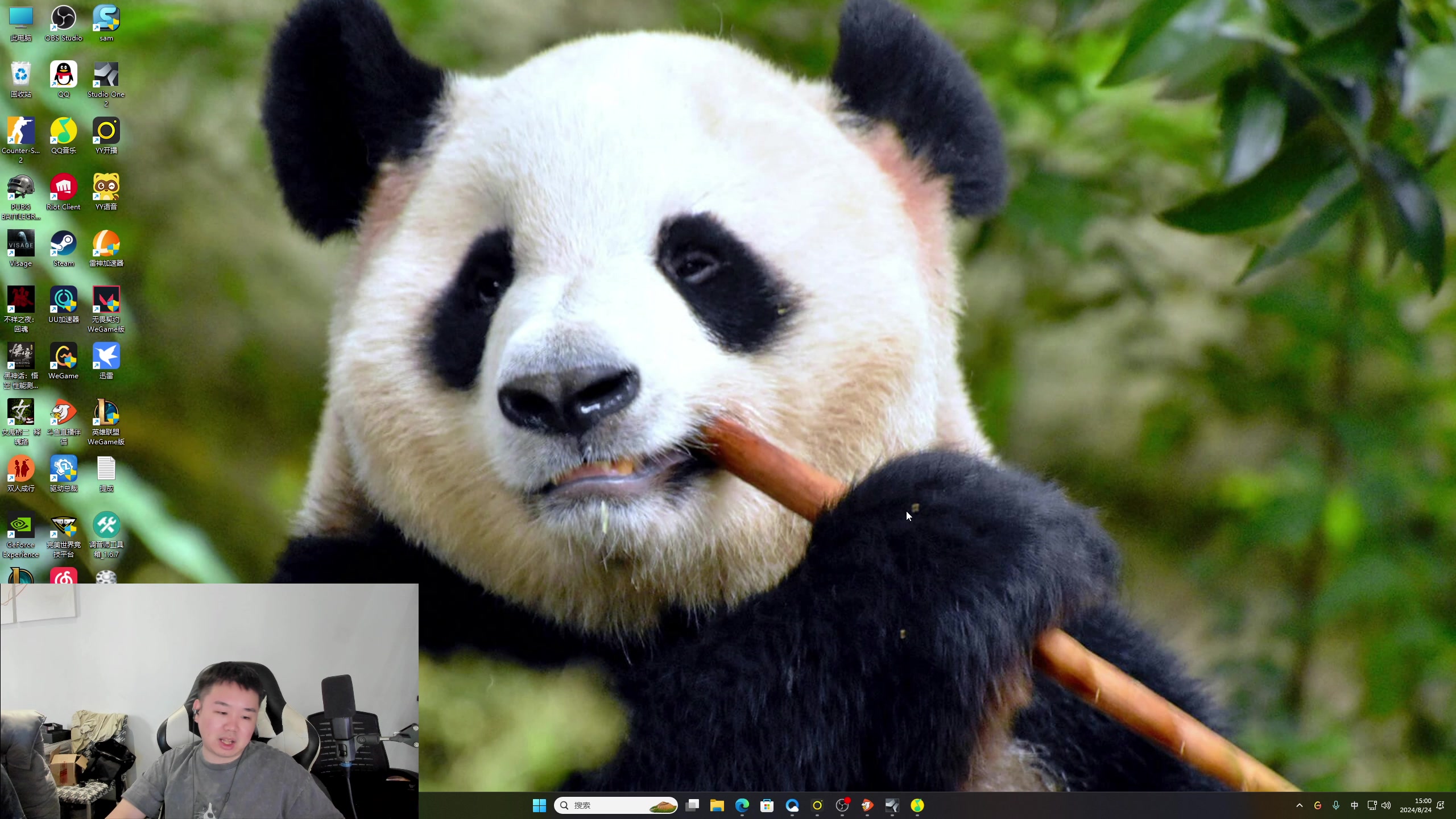1456x819 pixels.
Task: Switch to YY开播 in the taskbar
Action: tap(817, 805)
